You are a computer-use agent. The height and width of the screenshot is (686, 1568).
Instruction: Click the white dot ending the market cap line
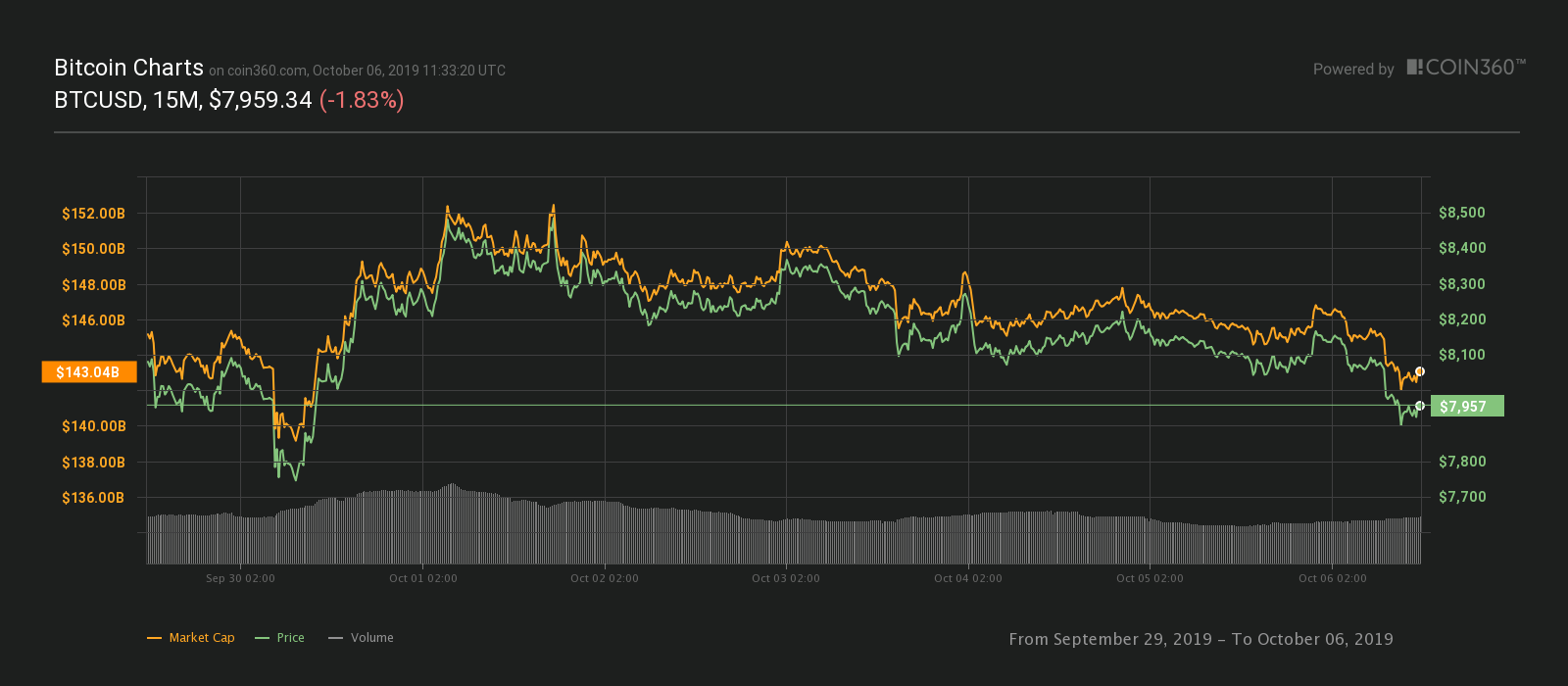[x=1420, y=371]
